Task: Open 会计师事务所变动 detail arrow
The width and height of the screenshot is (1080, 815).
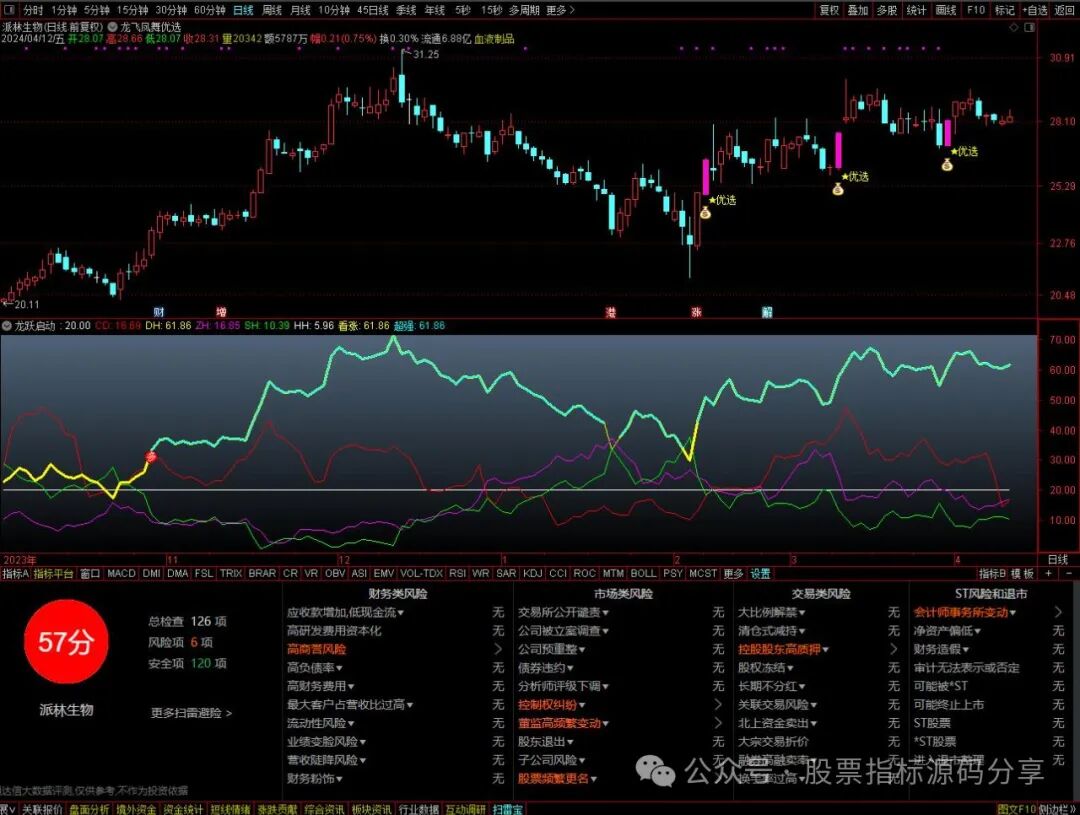Action: coord(1059,612)
